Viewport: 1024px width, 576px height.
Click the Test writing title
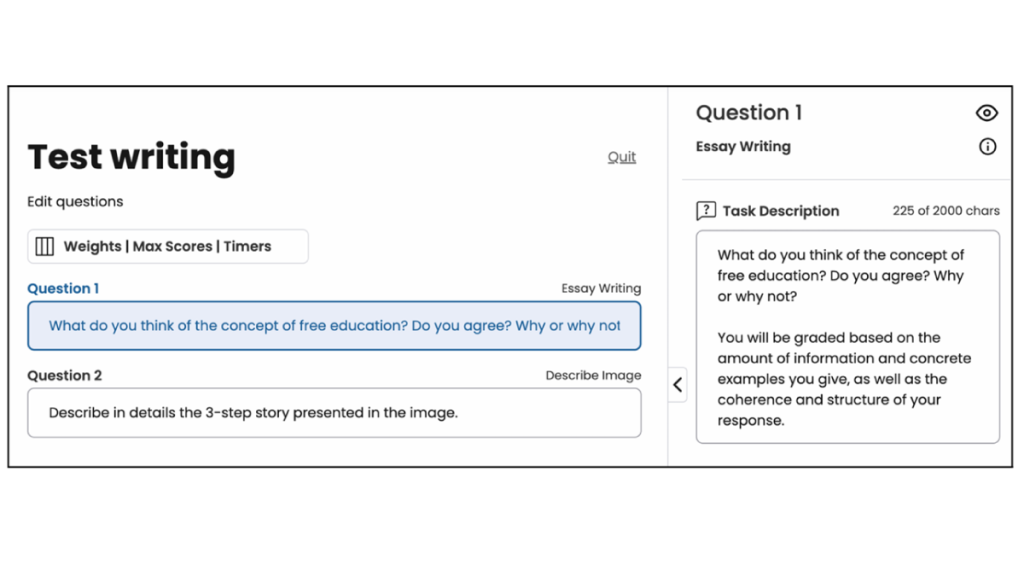[131, 157]
